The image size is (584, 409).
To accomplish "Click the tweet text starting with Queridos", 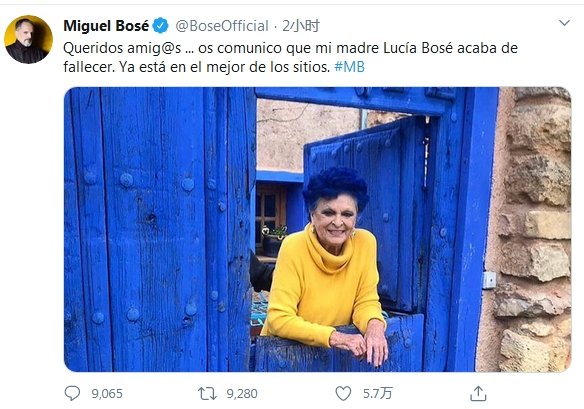I will click(x=291, y=57).
